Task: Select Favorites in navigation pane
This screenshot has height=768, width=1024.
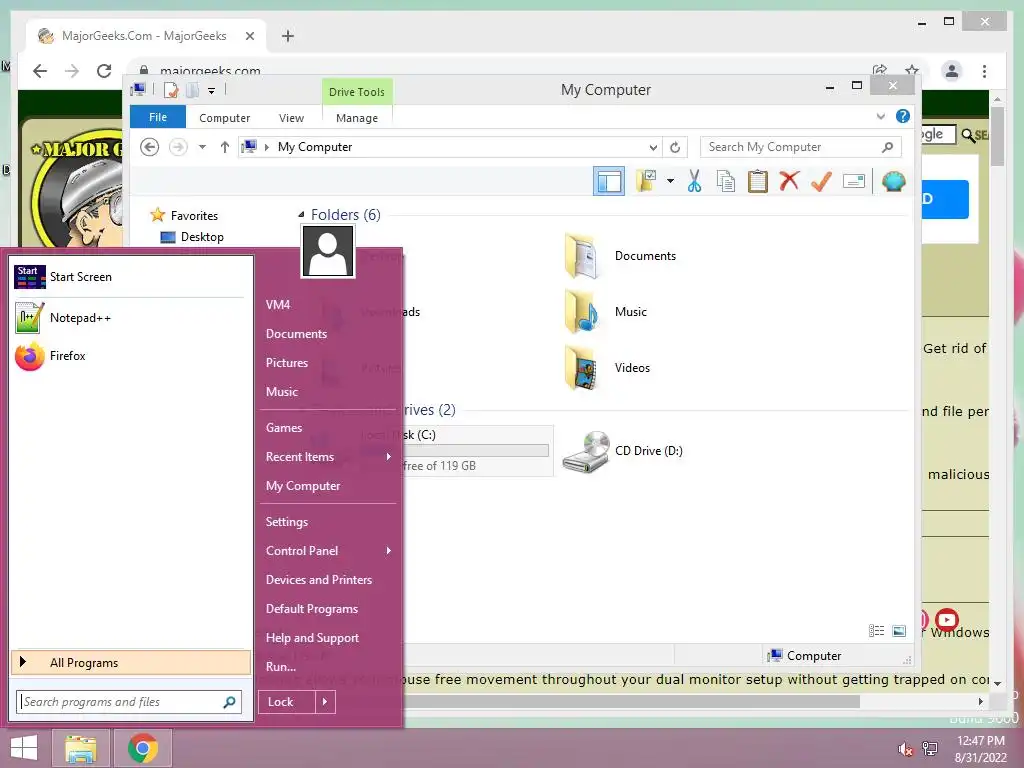Action: (x=184, y=216)
